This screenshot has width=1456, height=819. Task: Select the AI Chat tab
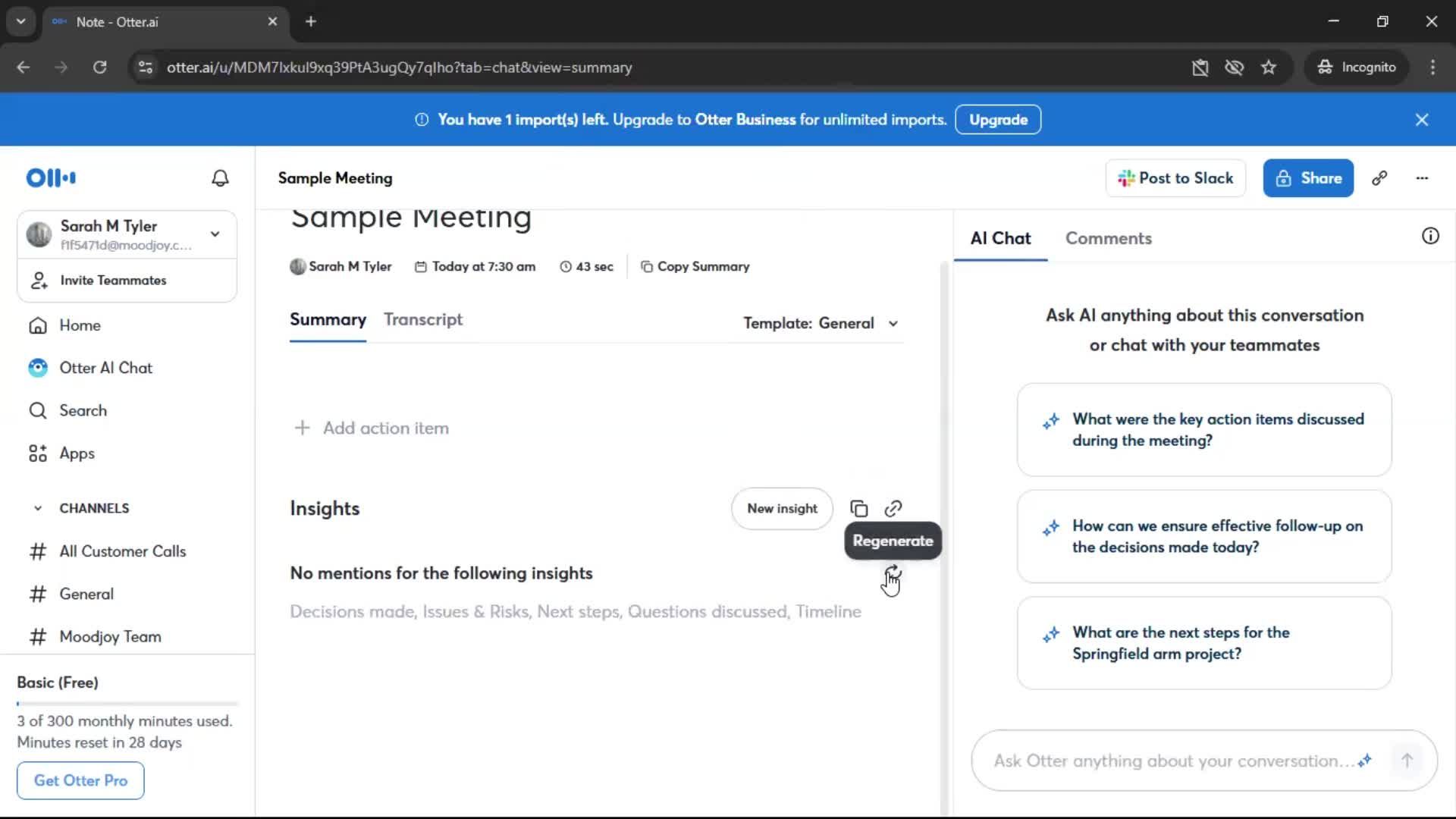click(1000, 238)
